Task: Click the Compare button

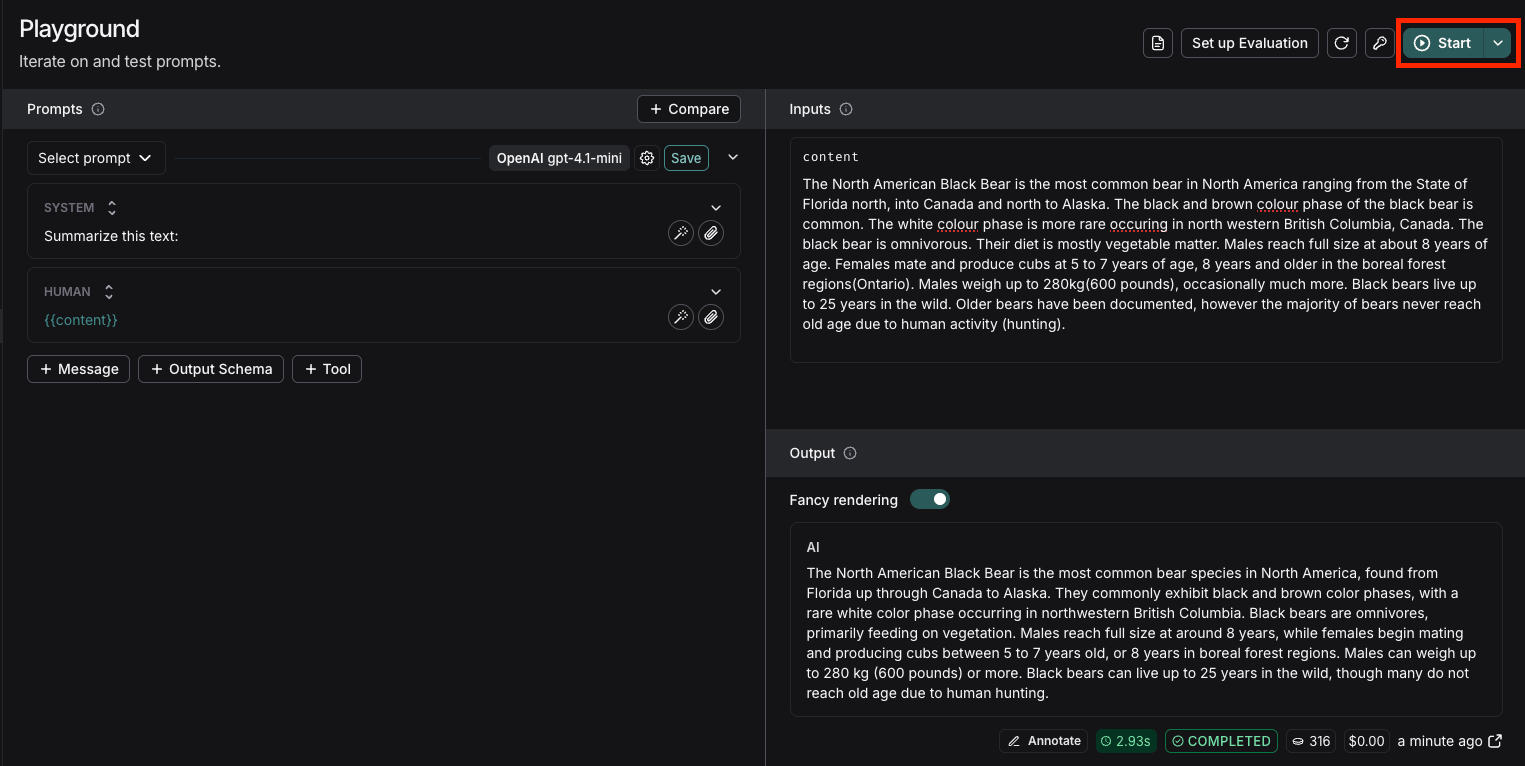Action: pyautogui.click(x=689, y=109)
